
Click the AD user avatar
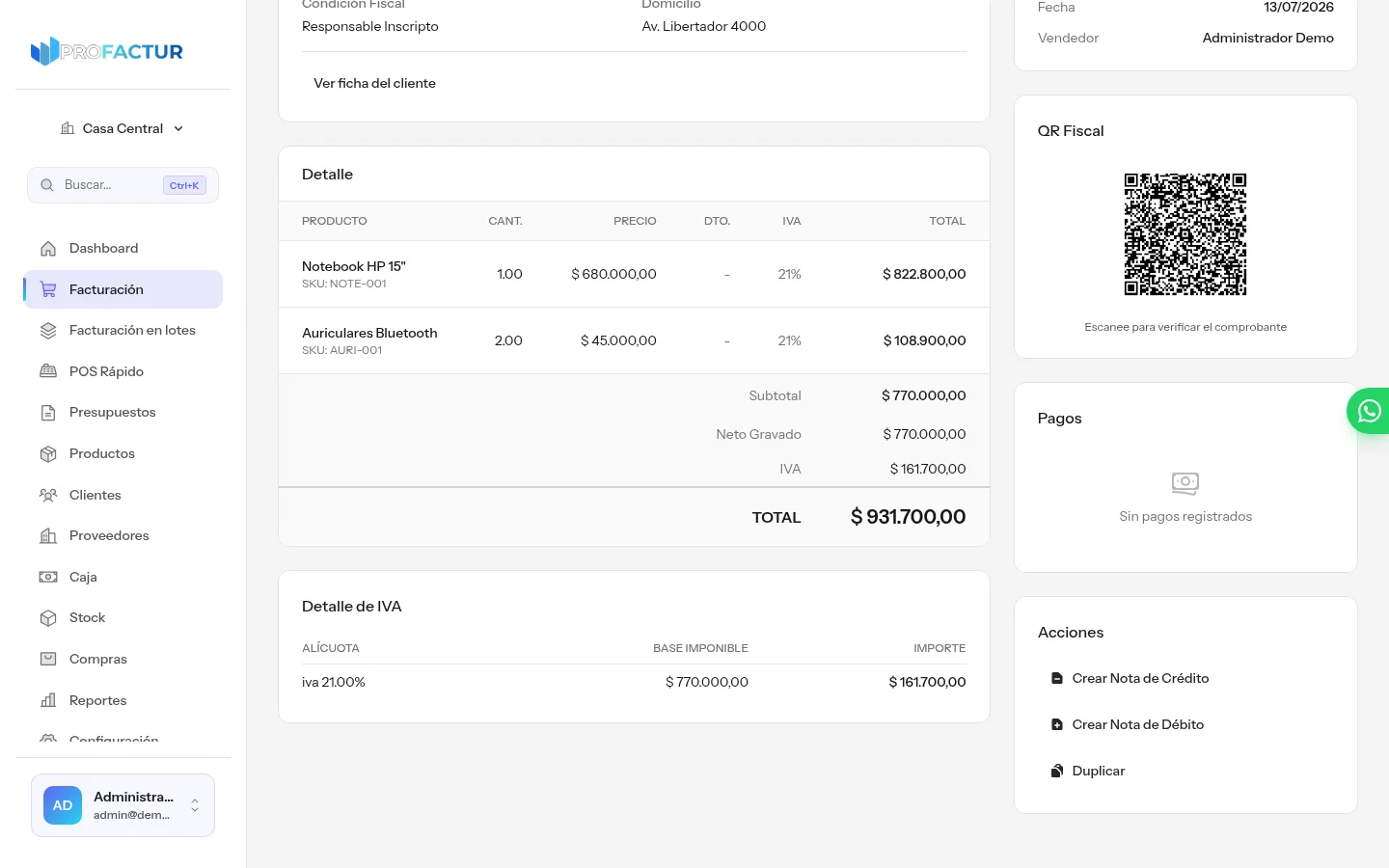(63, 805)
